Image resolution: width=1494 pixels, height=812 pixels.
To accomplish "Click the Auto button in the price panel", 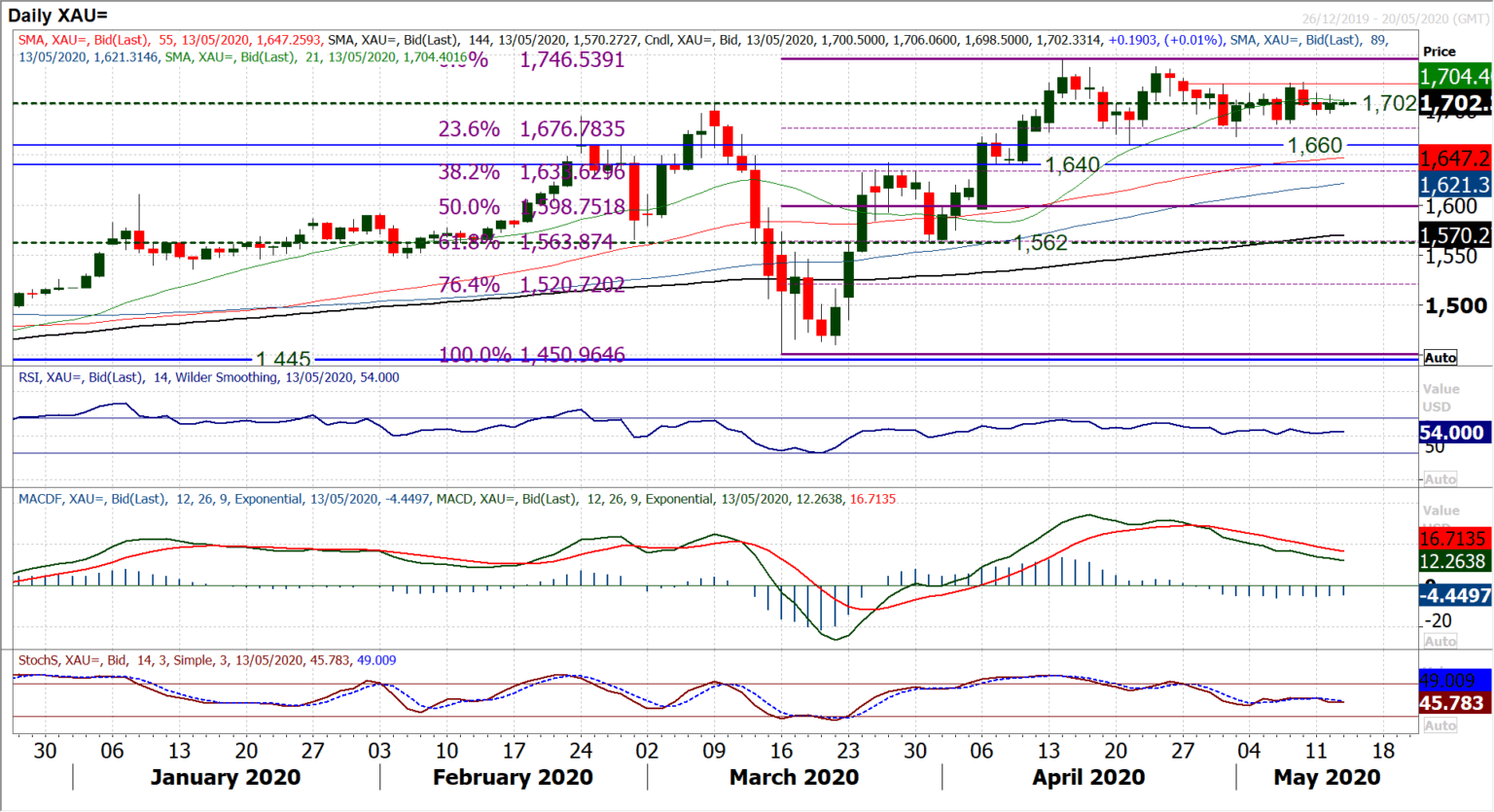I will tap(1440, 358).
